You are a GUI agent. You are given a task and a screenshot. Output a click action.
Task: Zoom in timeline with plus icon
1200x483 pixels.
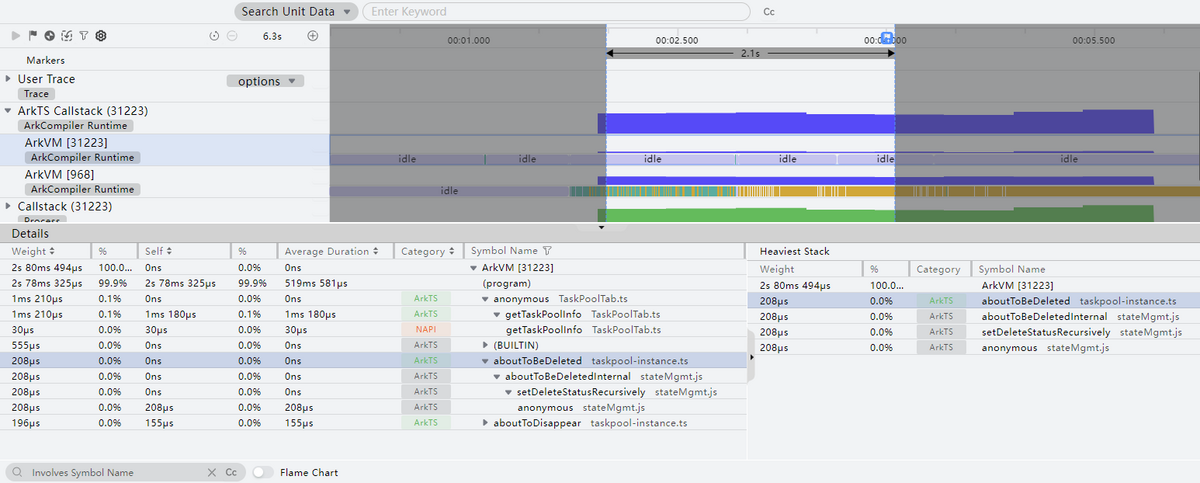tap(312, 36)
